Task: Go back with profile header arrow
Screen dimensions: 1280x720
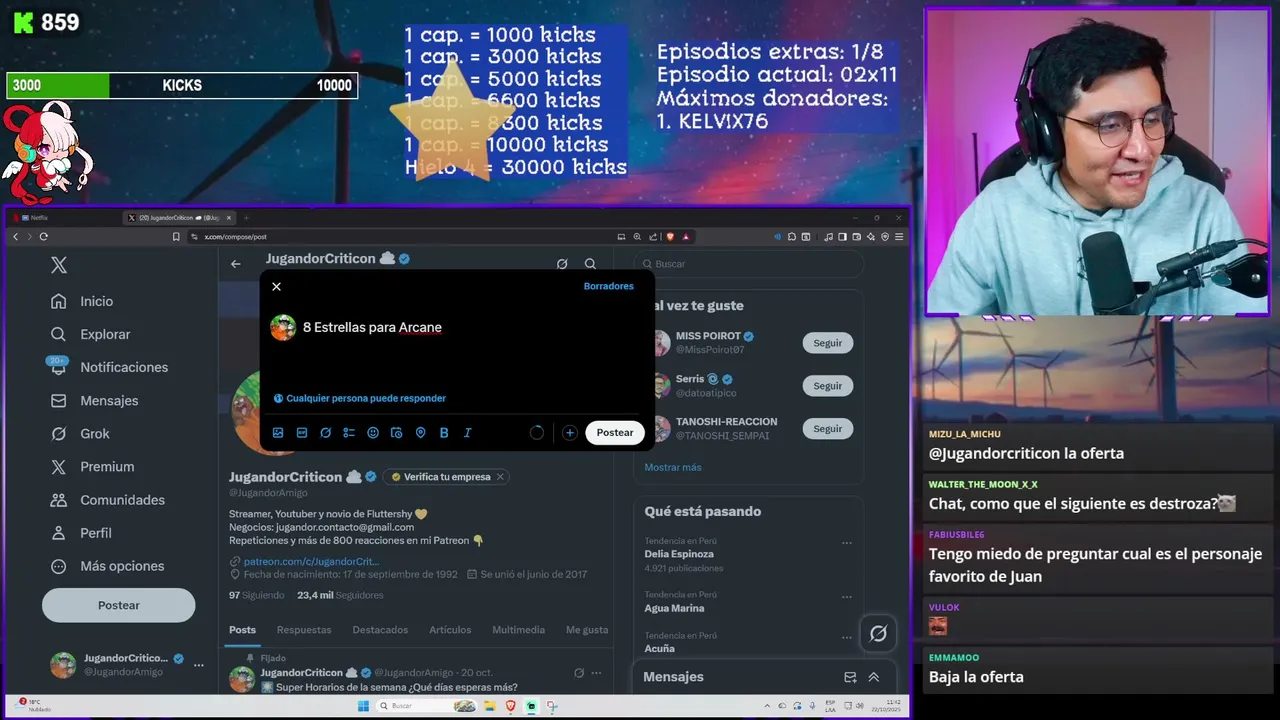Action: [x=236, y=264]
